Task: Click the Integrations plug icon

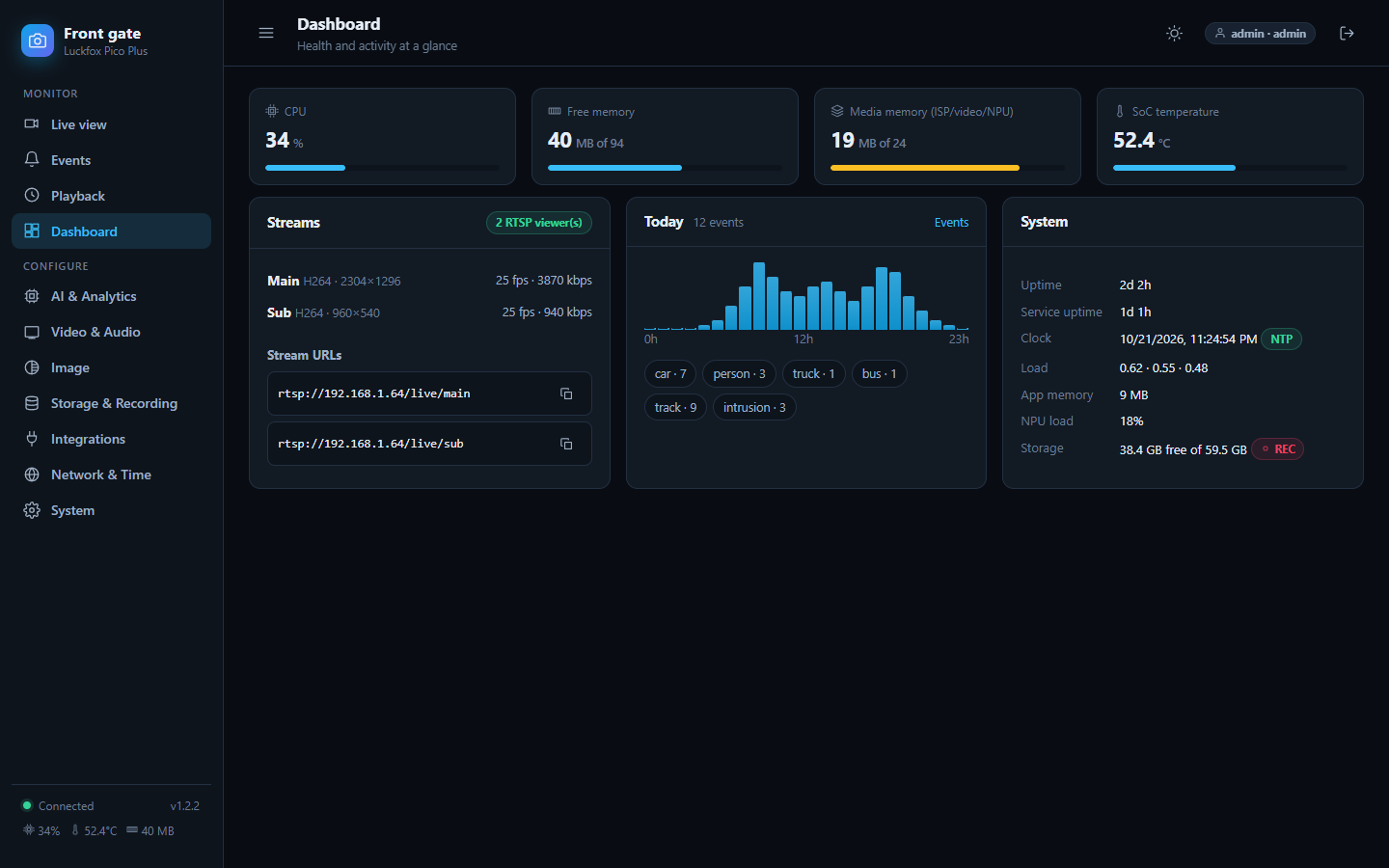Action: tap(32, 439)
